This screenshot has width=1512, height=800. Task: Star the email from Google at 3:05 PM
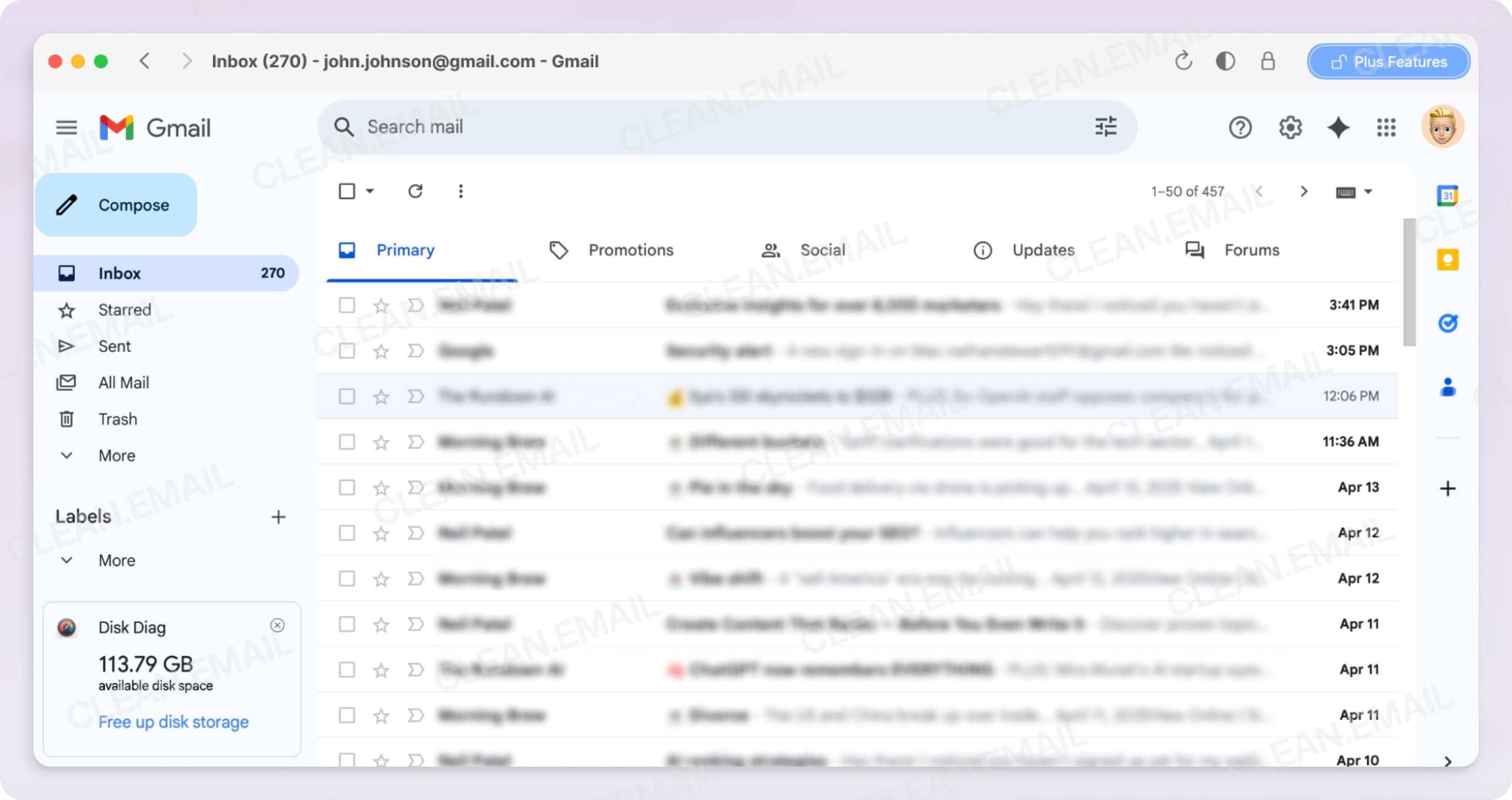pyautogui.click(x=381, y=351)
